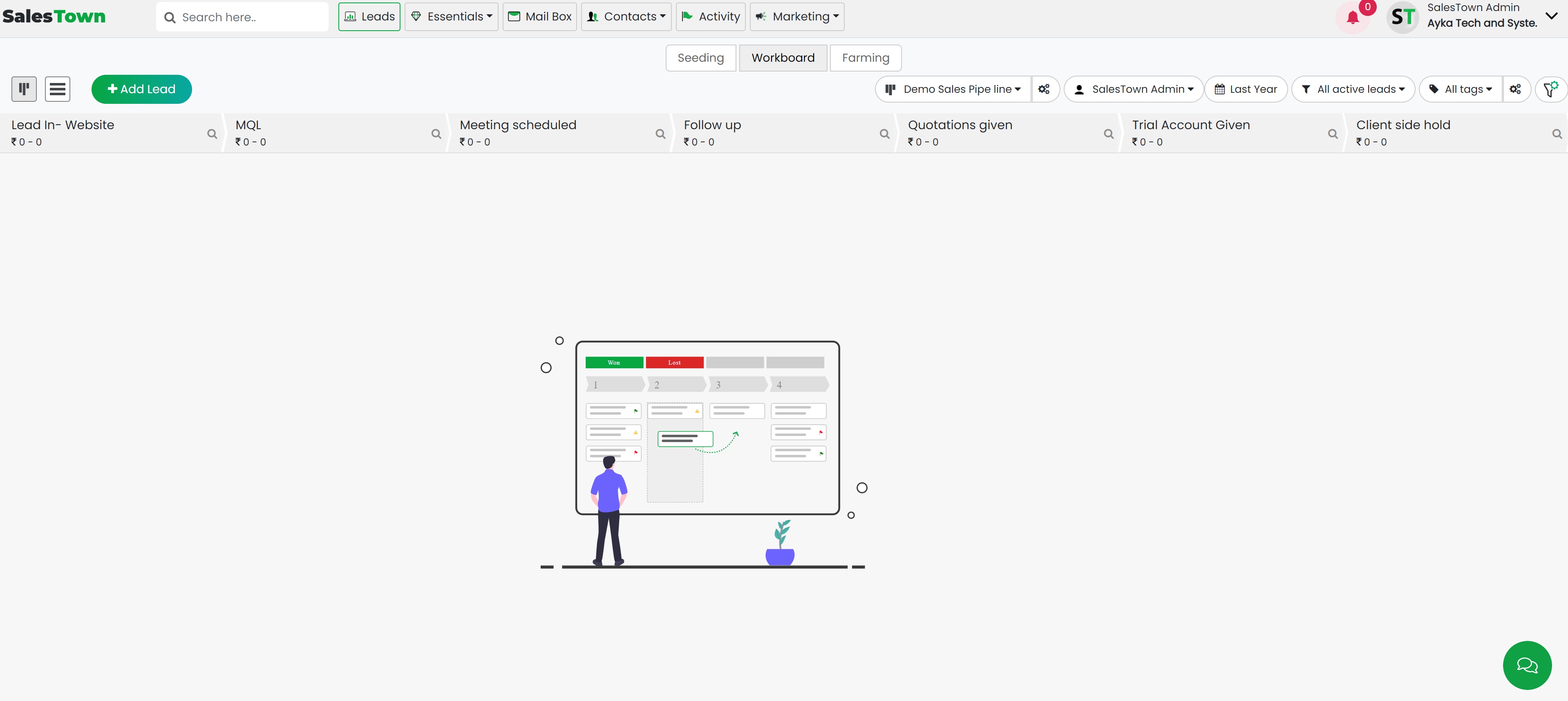Switch to kanban board view icon
The height and width of the screenshot is (701, 1568).
point(24,89)
